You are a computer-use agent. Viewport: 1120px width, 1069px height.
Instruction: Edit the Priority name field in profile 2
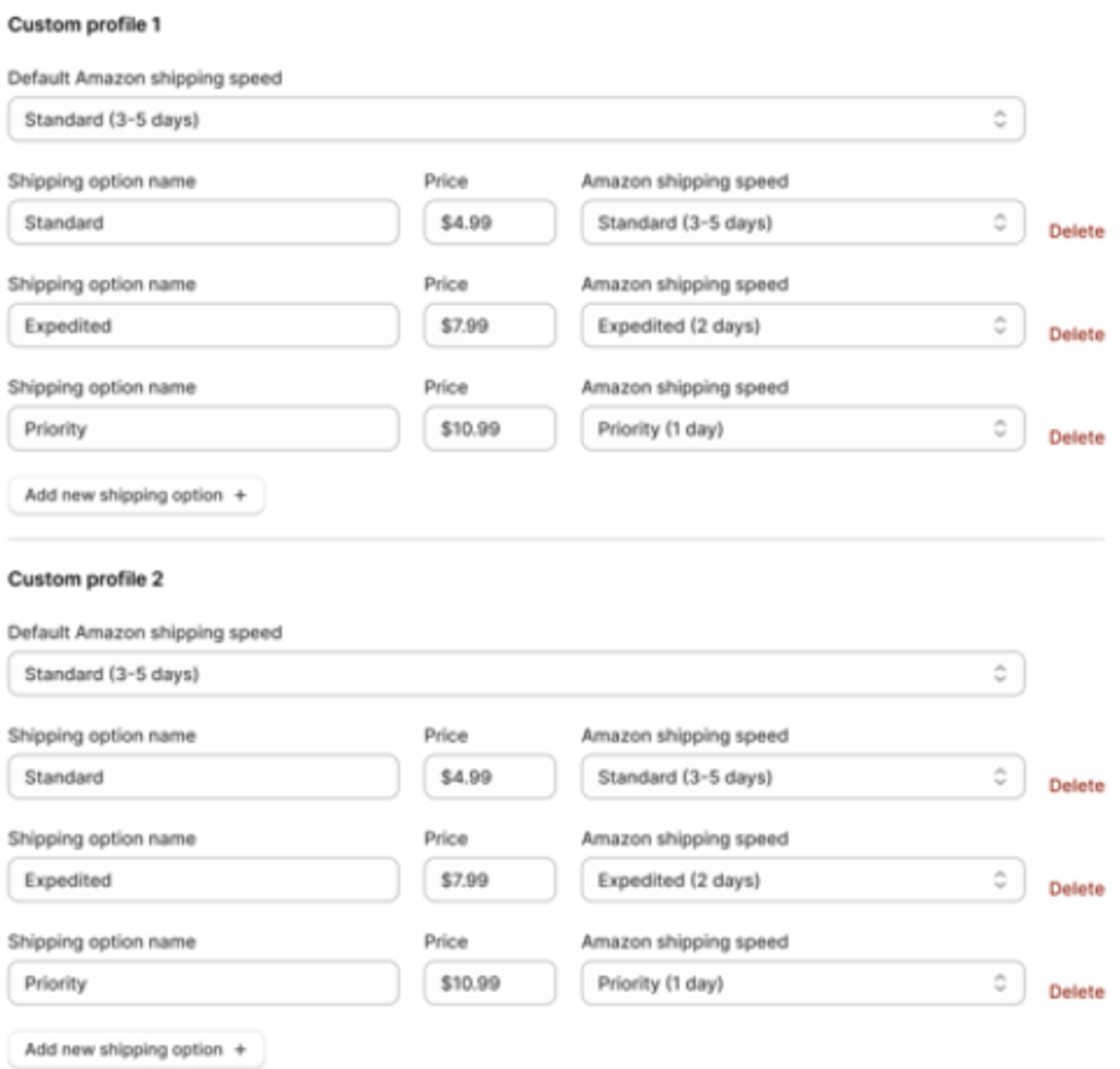(x=203, y=982)
